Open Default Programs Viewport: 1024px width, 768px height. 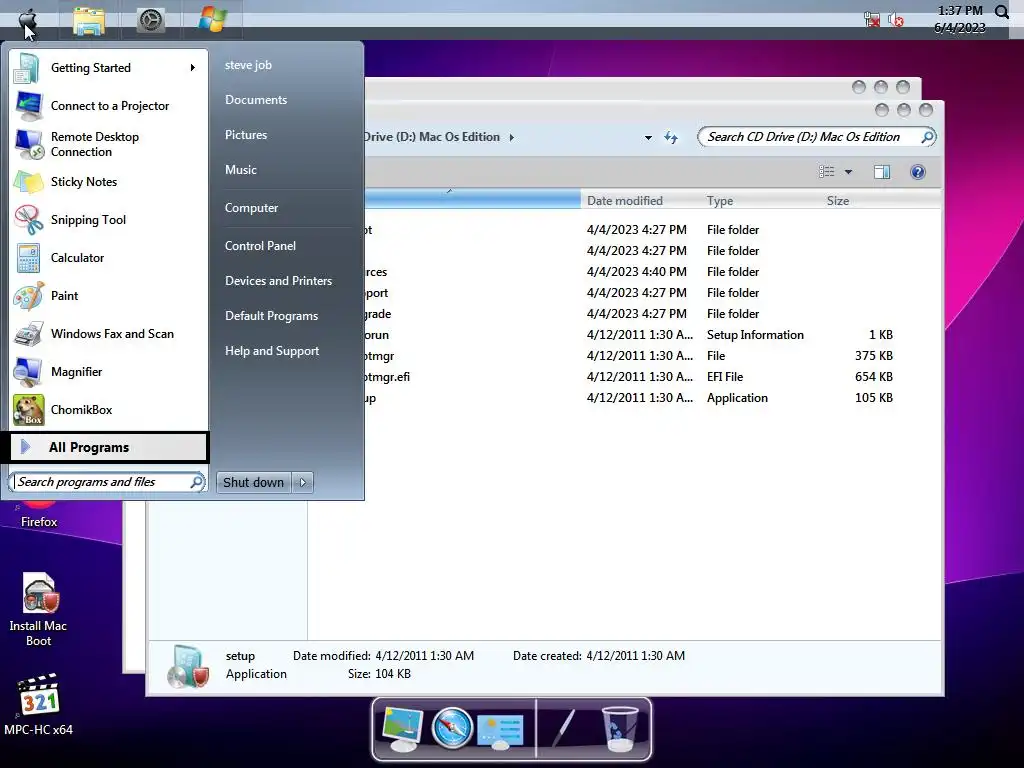(x=272, y=316)
